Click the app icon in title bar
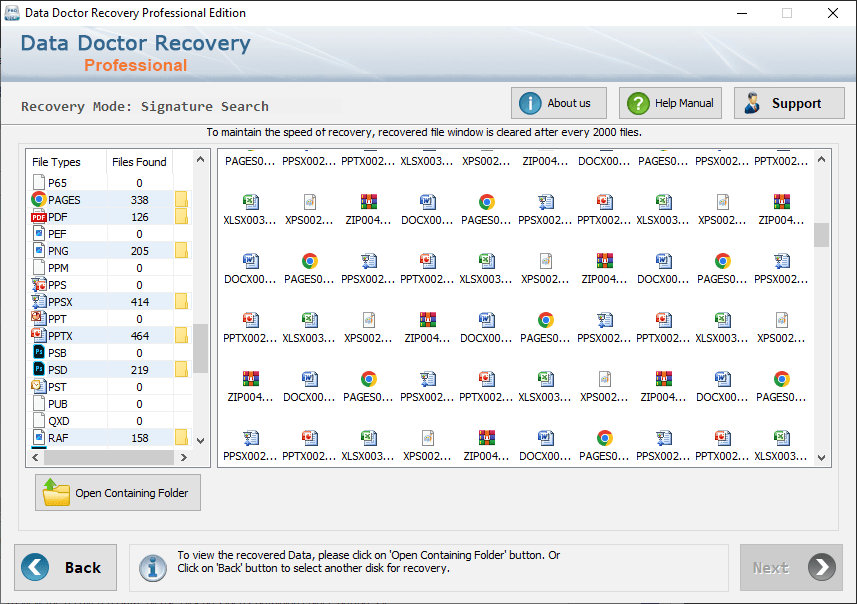 (x=11, y=13)
